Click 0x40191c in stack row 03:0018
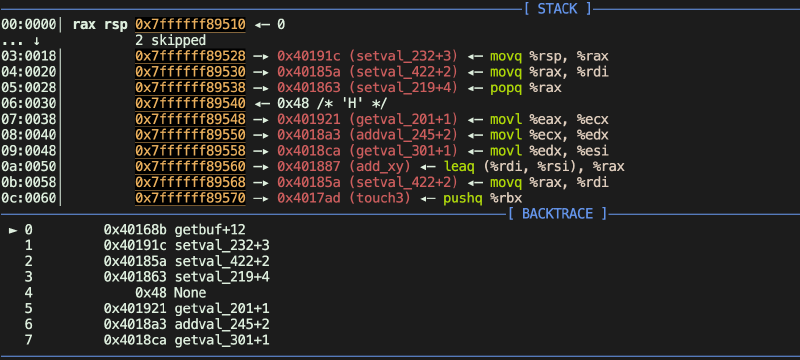 (x=309, y=56)
